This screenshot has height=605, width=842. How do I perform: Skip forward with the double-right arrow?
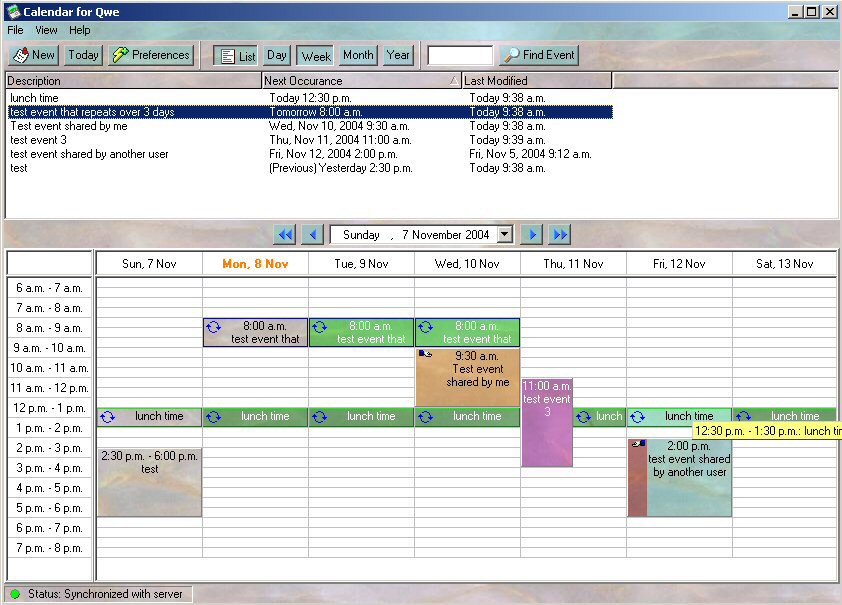pyautogui.click(x=560, y=234)
